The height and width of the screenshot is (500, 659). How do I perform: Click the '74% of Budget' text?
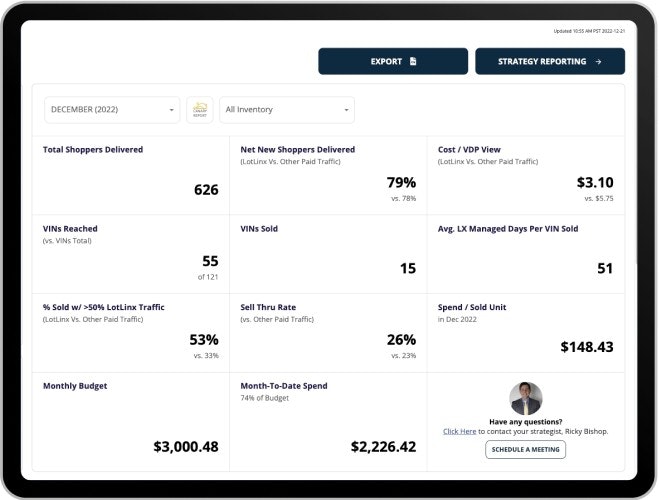coord(264,398)
